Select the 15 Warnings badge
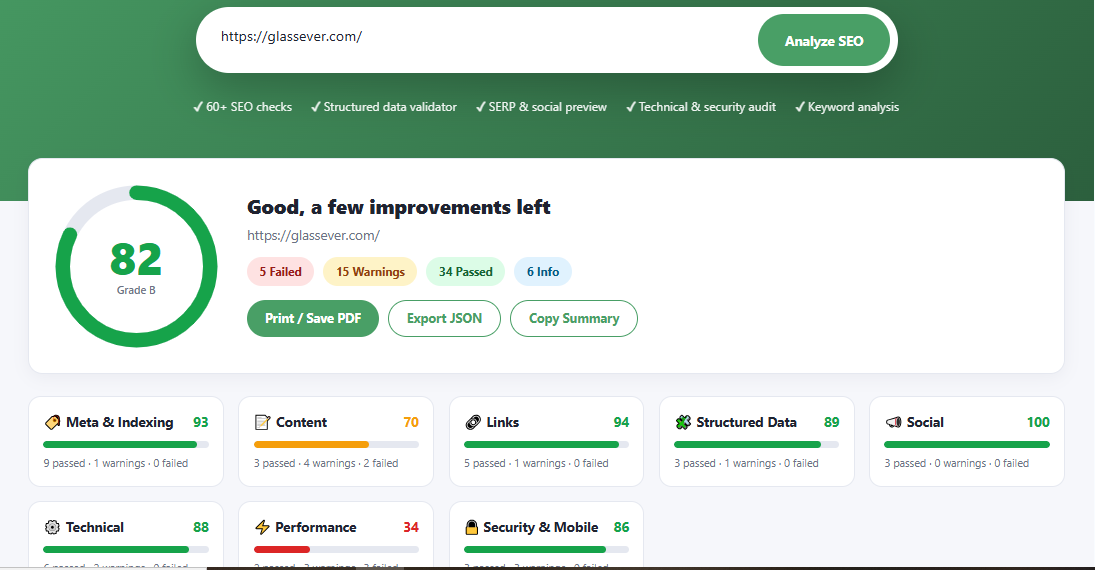Screen dimensions: 1095x570 pos(370,272)
